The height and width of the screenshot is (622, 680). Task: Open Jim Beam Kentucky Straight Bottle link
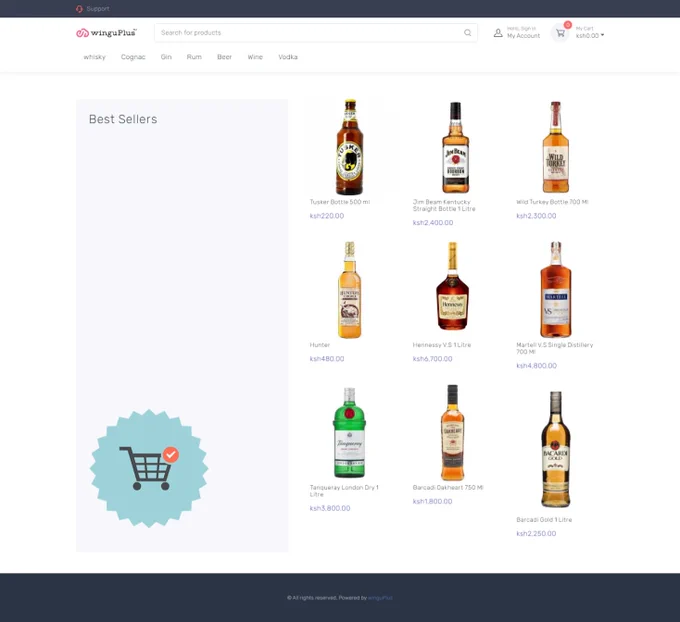pyautogui.click(x=444, y=205)
